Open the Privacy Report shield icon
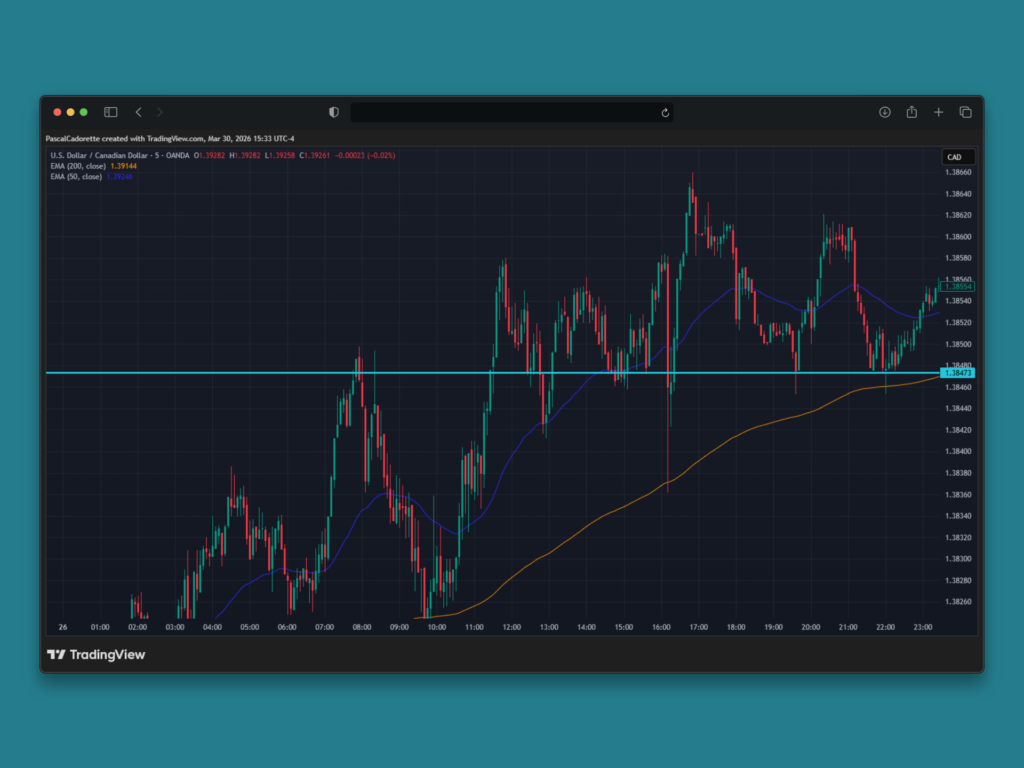 coord(333,112)
